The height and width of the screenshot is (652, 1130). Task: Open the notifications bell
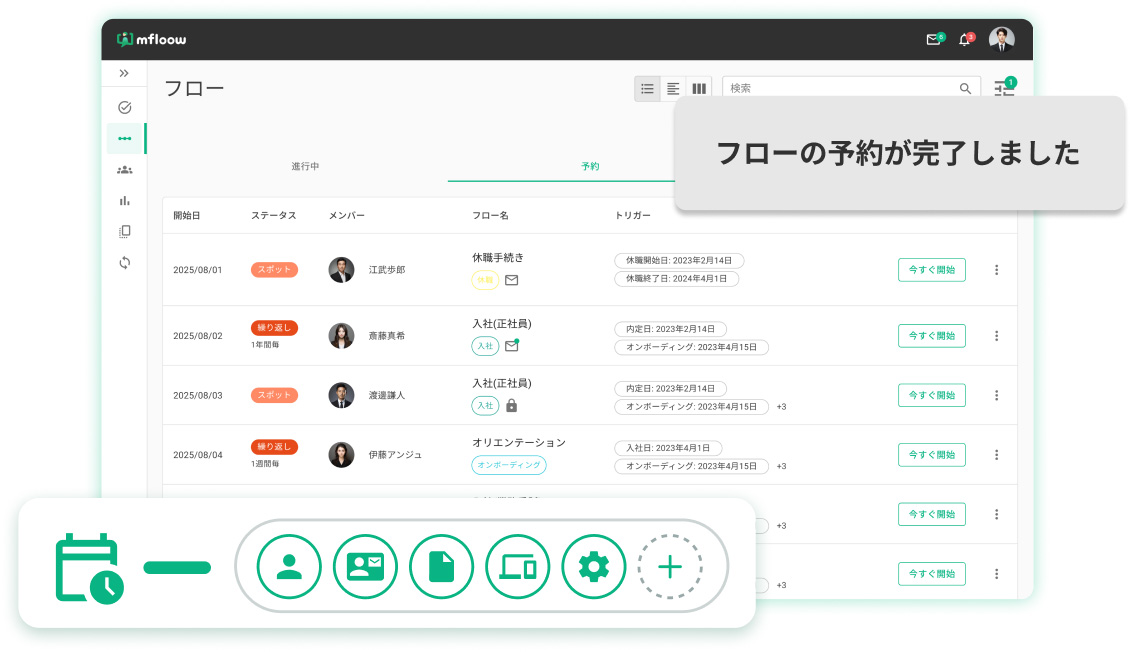965,40
